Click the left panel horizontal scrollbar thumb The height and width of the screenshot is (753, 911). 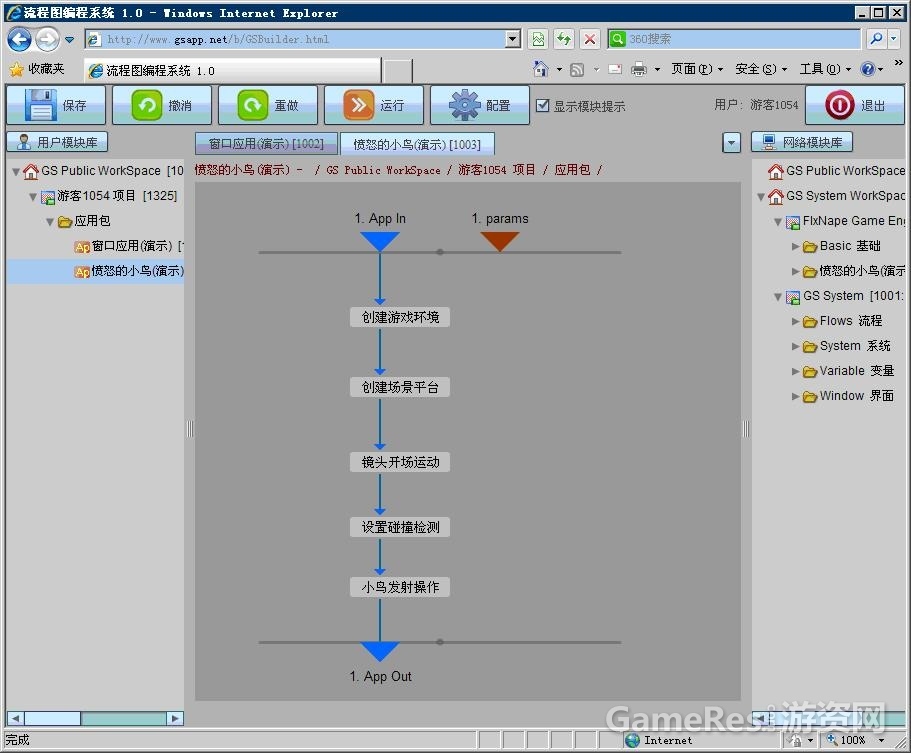[52, 719]
